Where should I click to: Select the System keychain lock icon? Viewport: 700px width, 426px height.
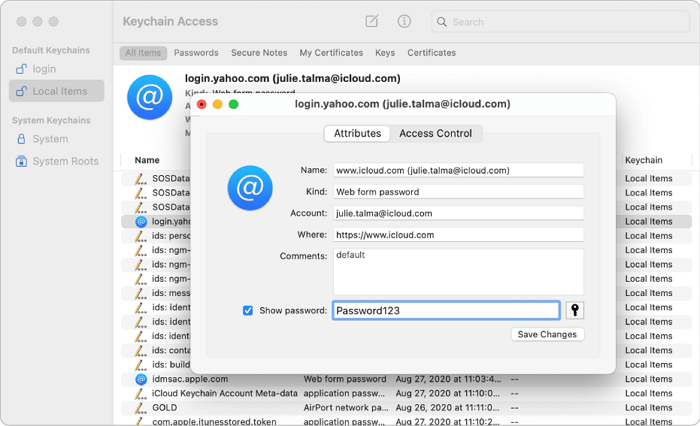pyautogui.click(x=22, y=139)
